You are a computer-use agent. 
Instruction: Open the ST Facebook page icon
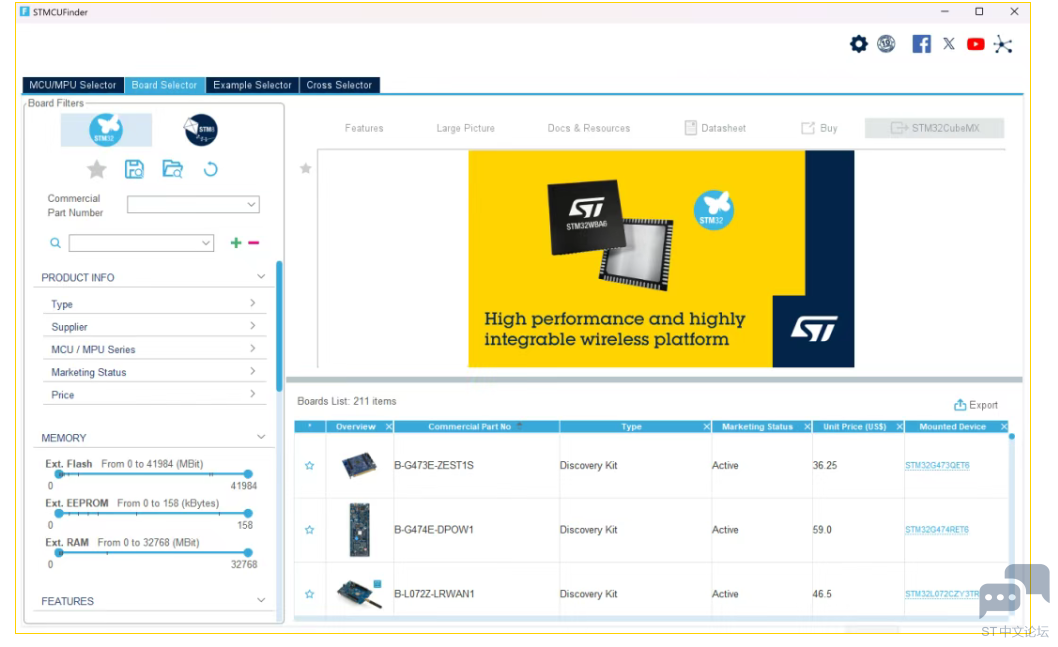(921, 44)
